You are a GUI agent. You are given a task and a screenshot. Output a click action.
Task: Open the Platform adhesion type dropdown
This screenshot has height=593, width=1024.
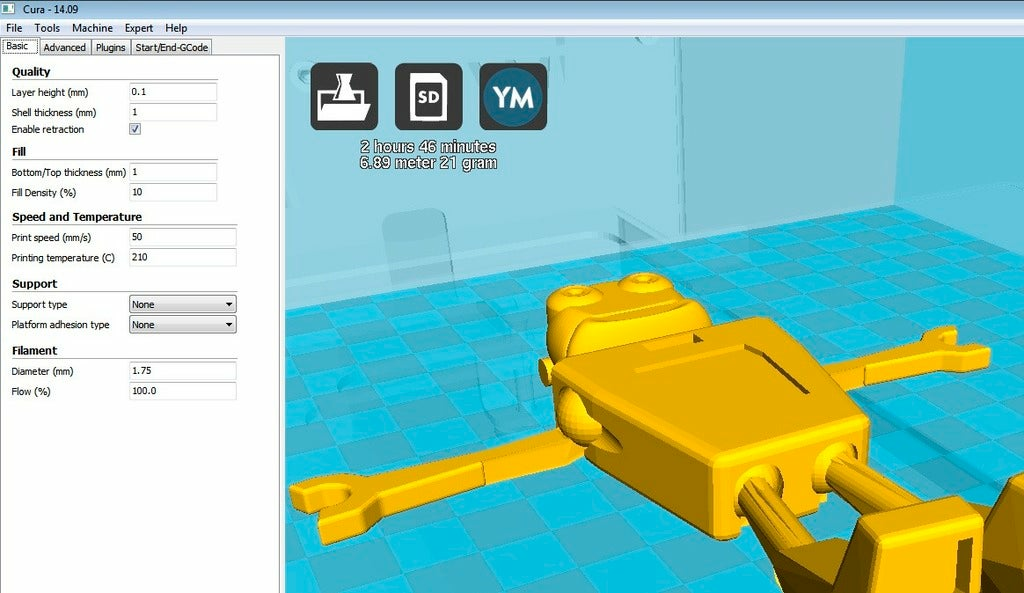coord(182,324)
